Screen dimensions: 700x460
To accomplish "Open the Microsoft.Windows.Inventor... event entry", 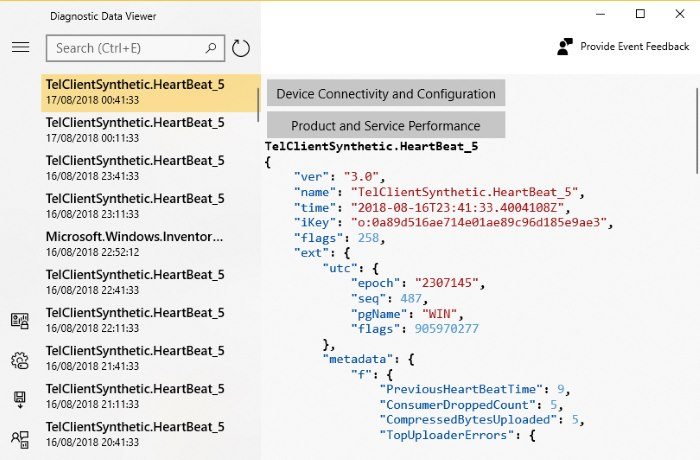I will coord(135,244).
